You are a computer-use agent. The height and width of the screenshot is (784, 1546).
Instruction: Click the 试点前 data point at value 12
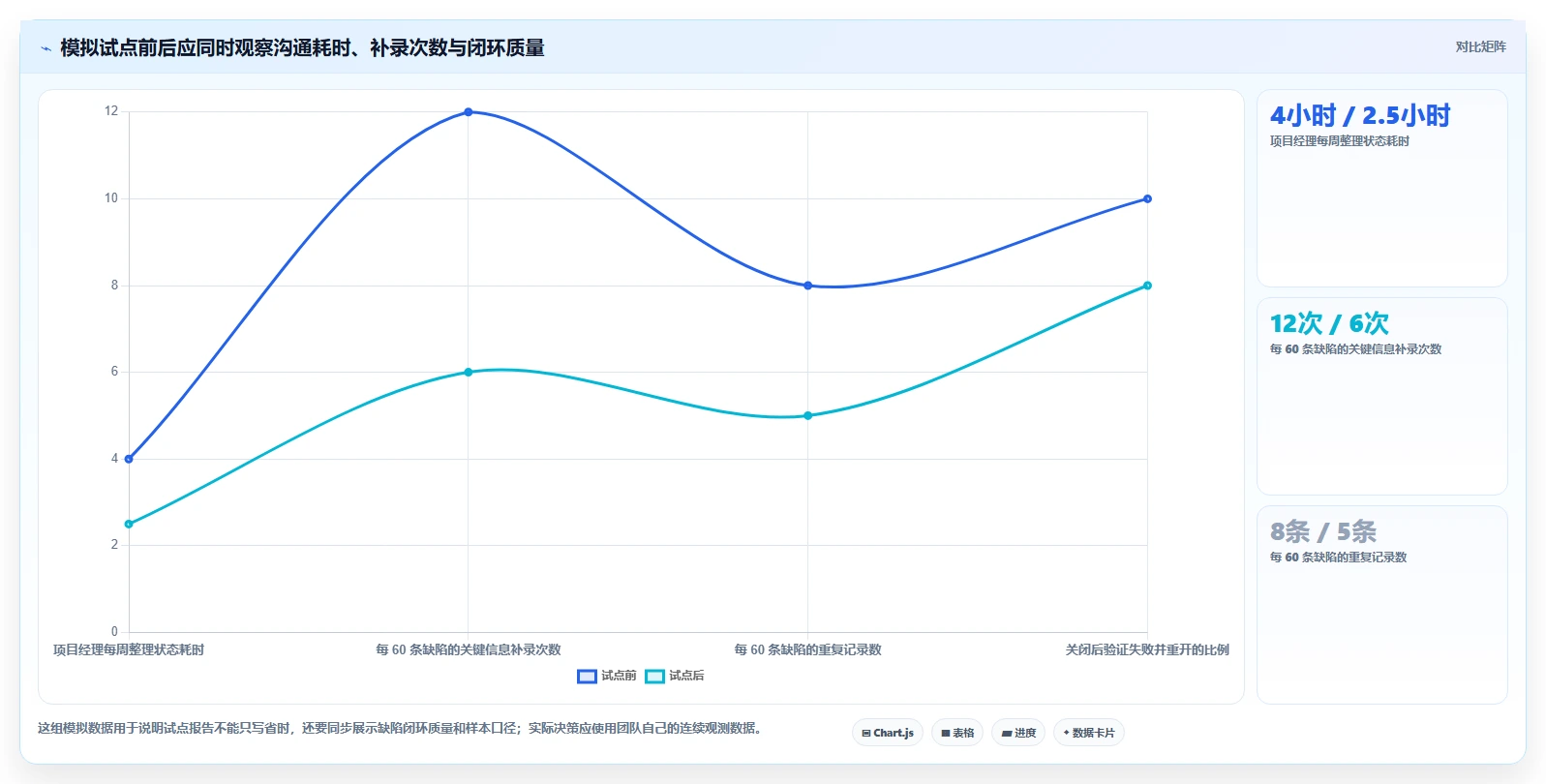pyautogui.click(x=469, y=112)
